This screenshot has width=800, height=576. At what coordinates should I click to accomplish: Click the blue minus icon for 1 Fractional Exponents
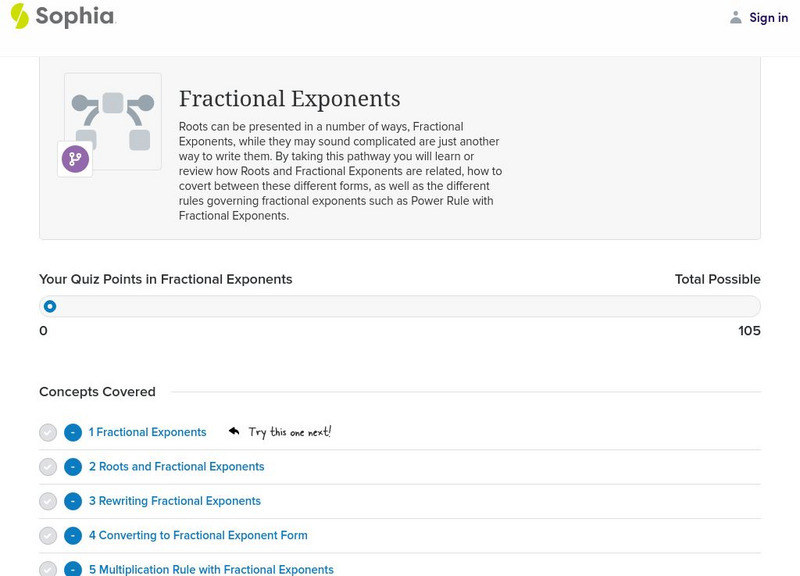(x=73, y=433)
